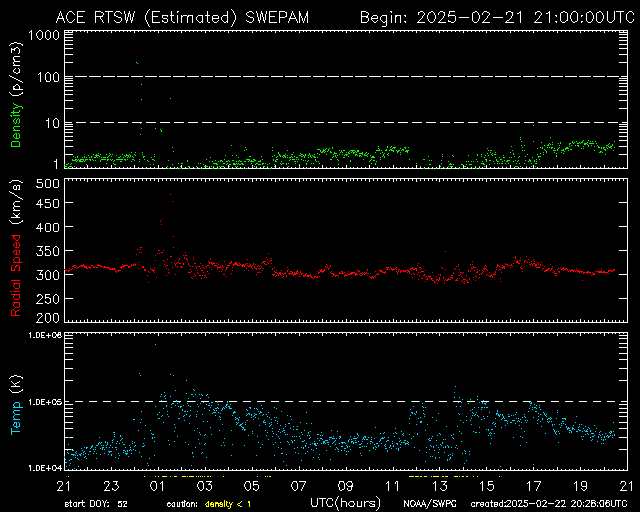Viewport: 640px width, 512px height.
Task: Click the yellow 'density < 1' caution text
Action: point(228,504)
